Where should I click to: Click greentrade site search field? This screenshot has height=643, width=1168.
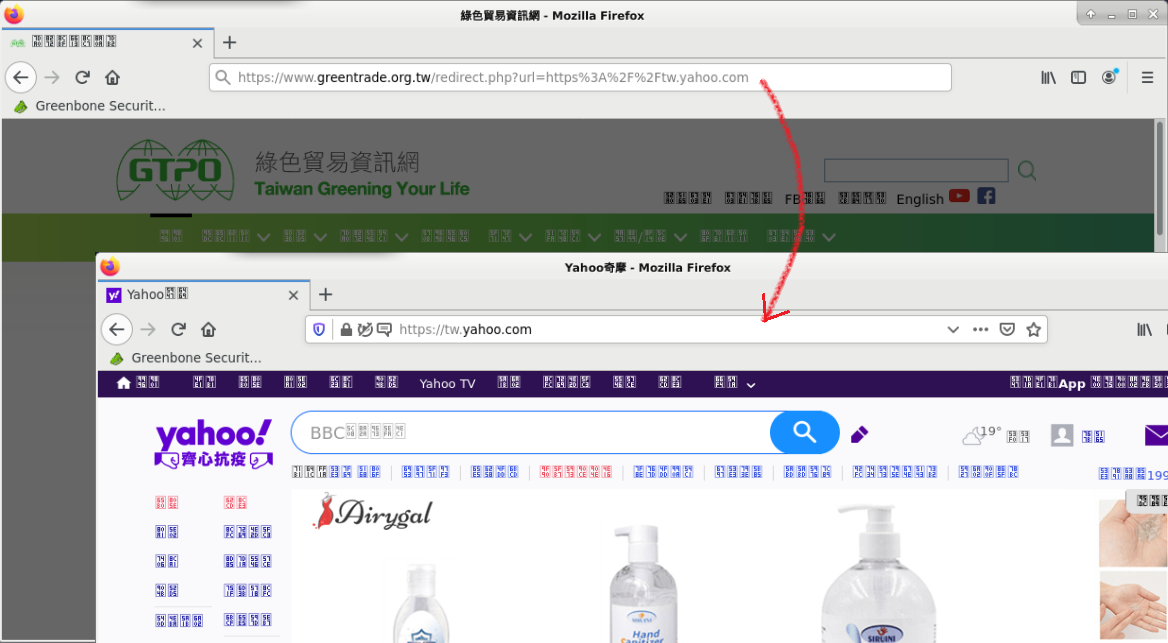tap(916, 170)
